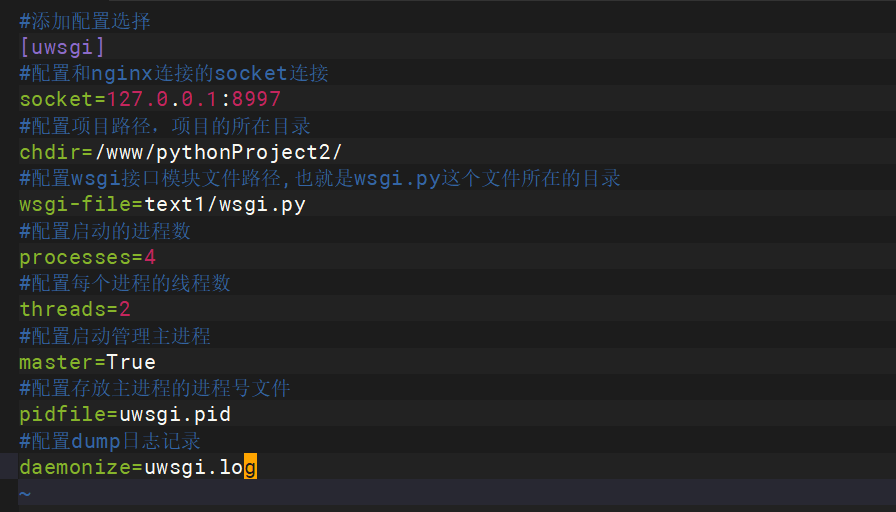
Task: Place cursor on socket=127.0.0.1:8997 line
Action: (150, 99)
